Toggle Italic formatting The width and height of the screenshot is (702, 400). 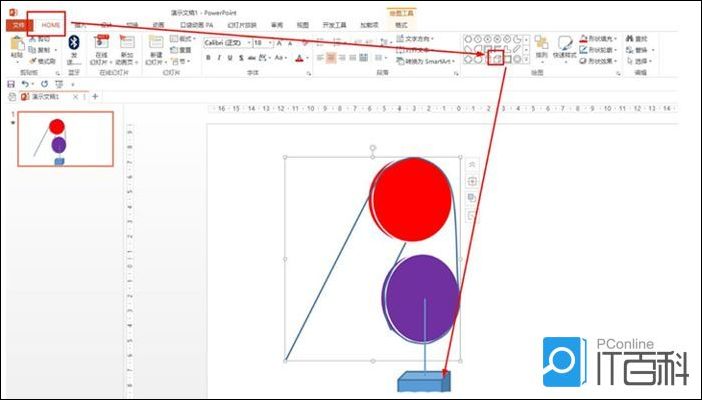click(x=219, y=58)
